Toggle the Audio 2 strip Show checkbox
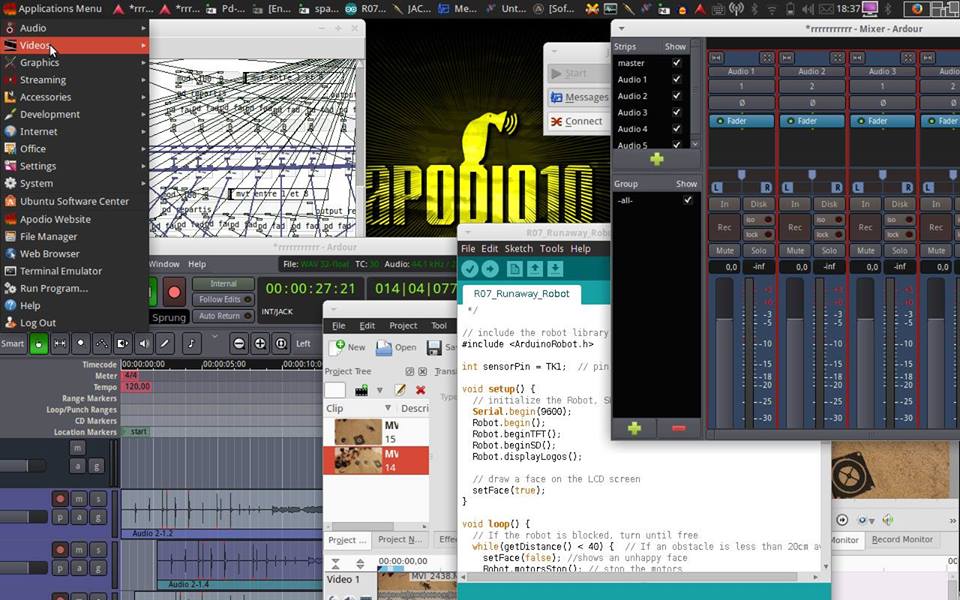Viewport: 960px width, 600px height. pos(677,96)
